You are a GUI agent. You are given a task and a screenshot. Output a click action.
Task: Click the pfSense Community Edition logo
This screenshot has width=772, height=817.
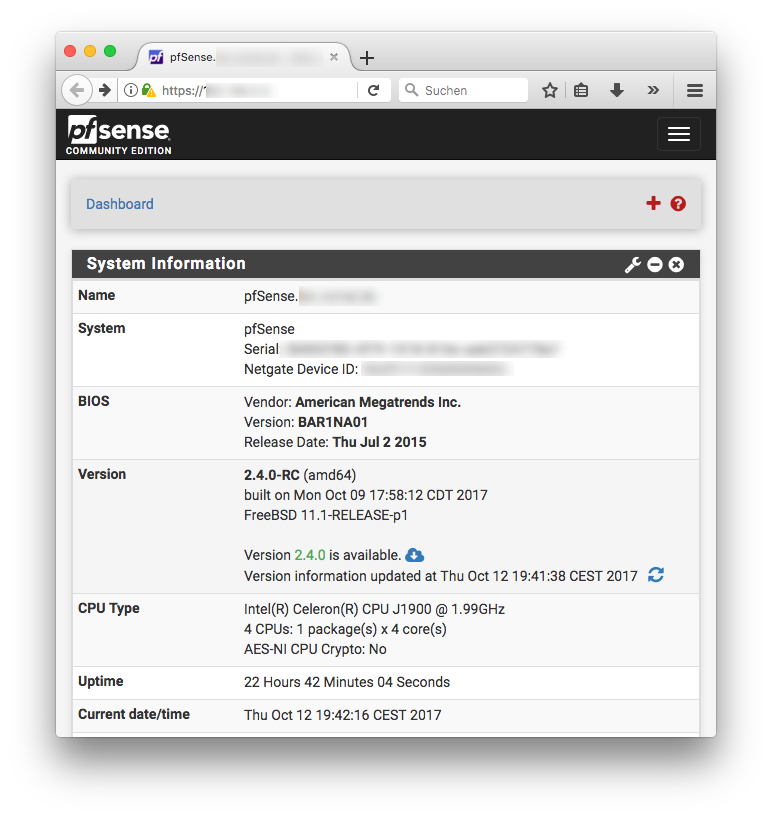point(119,135)
